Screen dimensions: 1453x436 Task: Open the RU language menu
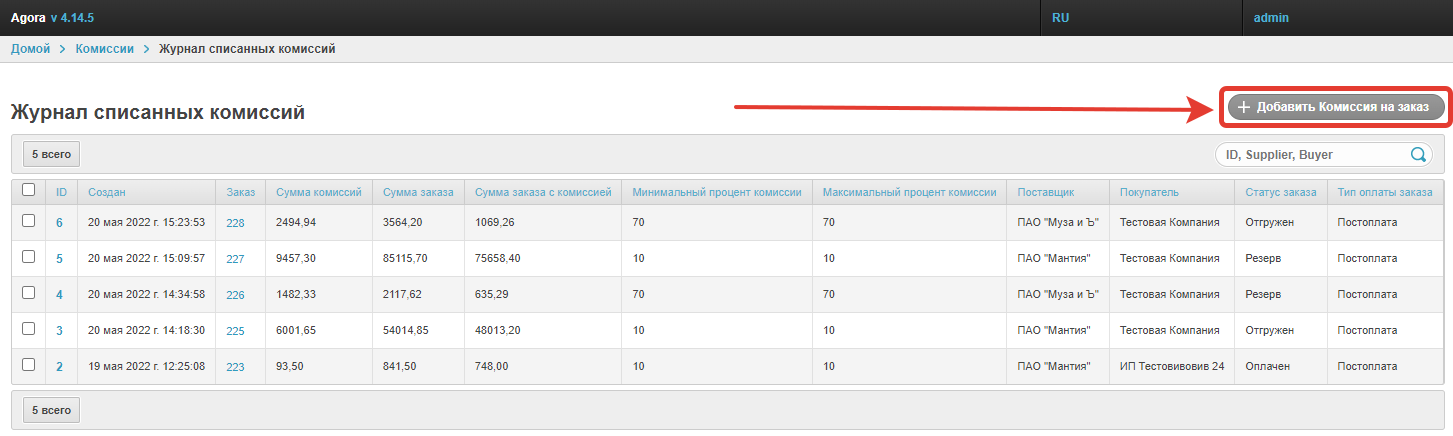pos(1061,18)
